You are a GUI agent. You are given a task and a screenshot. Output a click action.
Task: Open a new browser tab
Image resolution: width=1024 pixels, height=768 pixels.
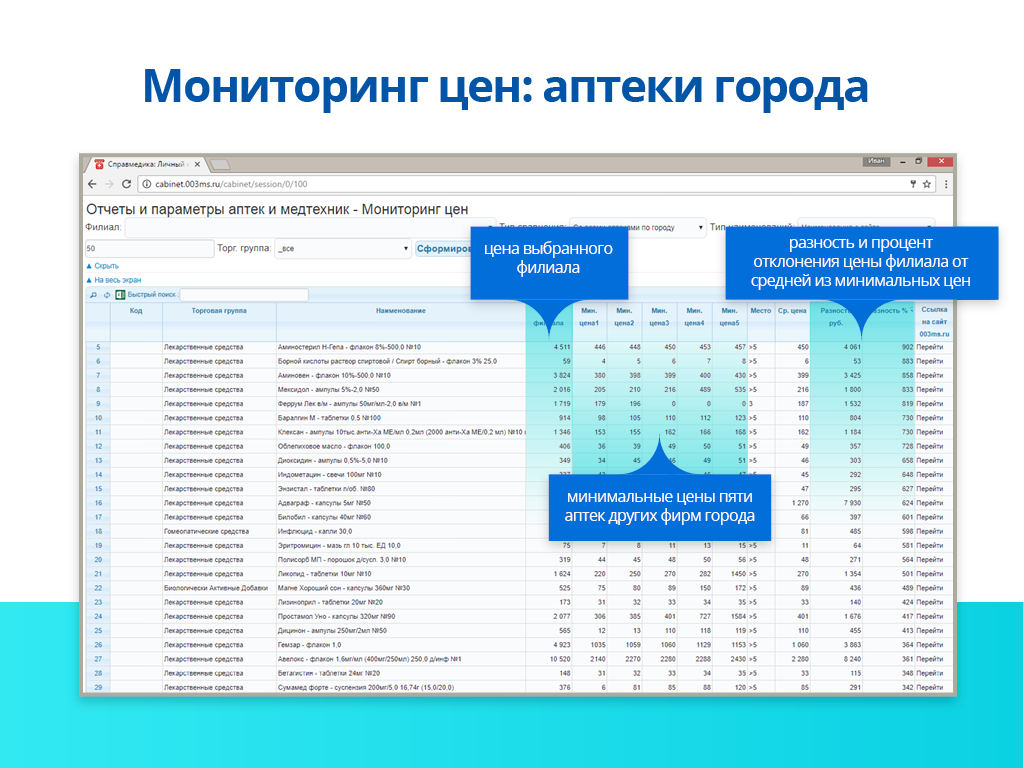click(x=220, y=165)
